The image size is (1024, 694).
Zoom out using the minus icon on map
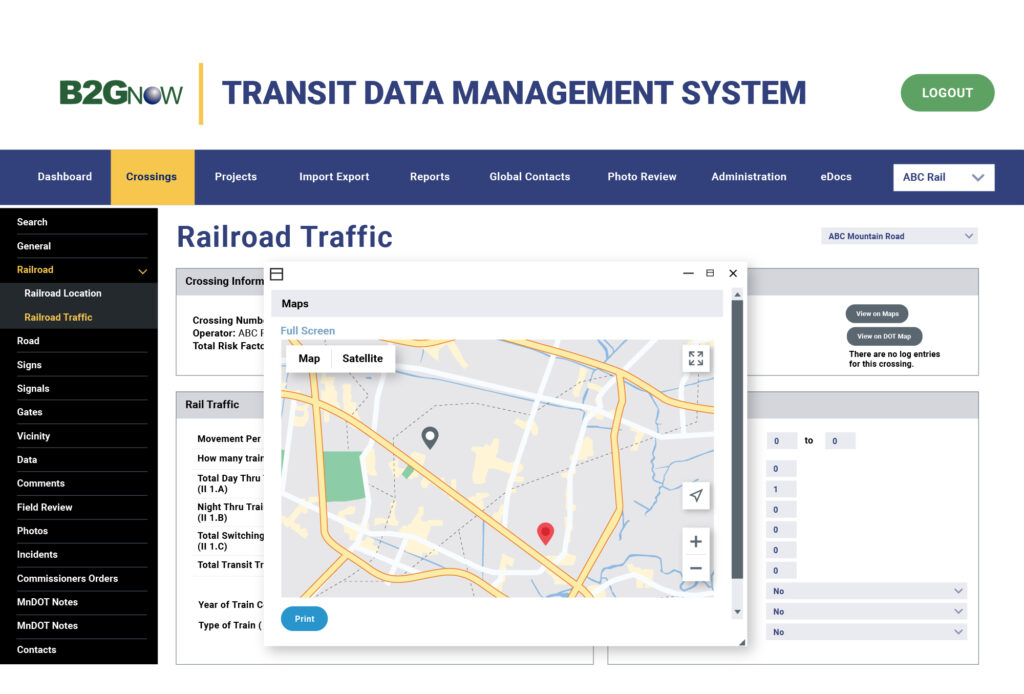695,568
